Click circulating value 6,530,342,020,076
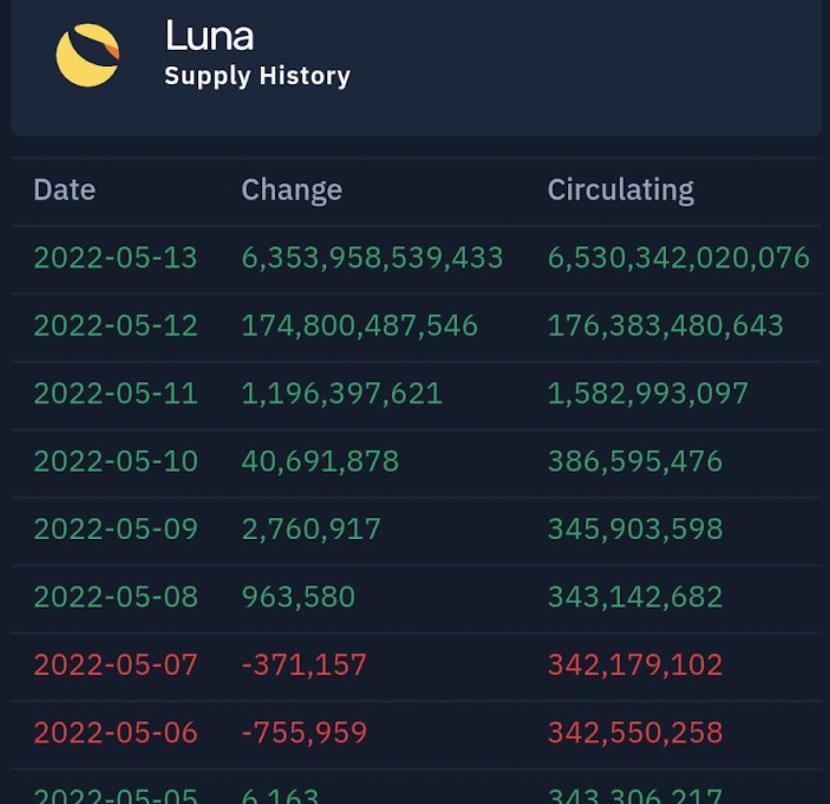 [678, 258]
